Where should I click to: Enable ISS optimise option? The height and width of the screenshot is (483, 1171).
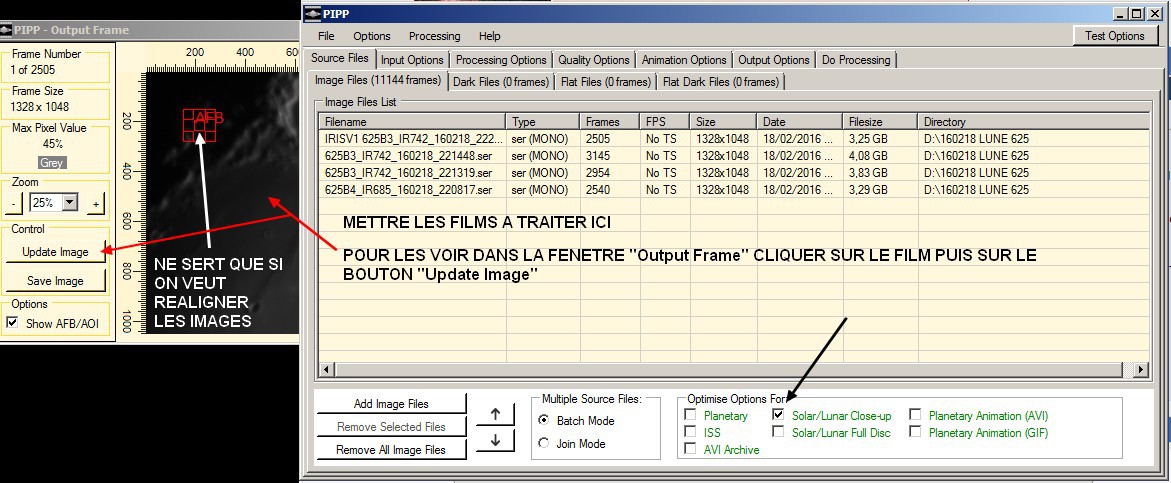(x=690, y=431)
